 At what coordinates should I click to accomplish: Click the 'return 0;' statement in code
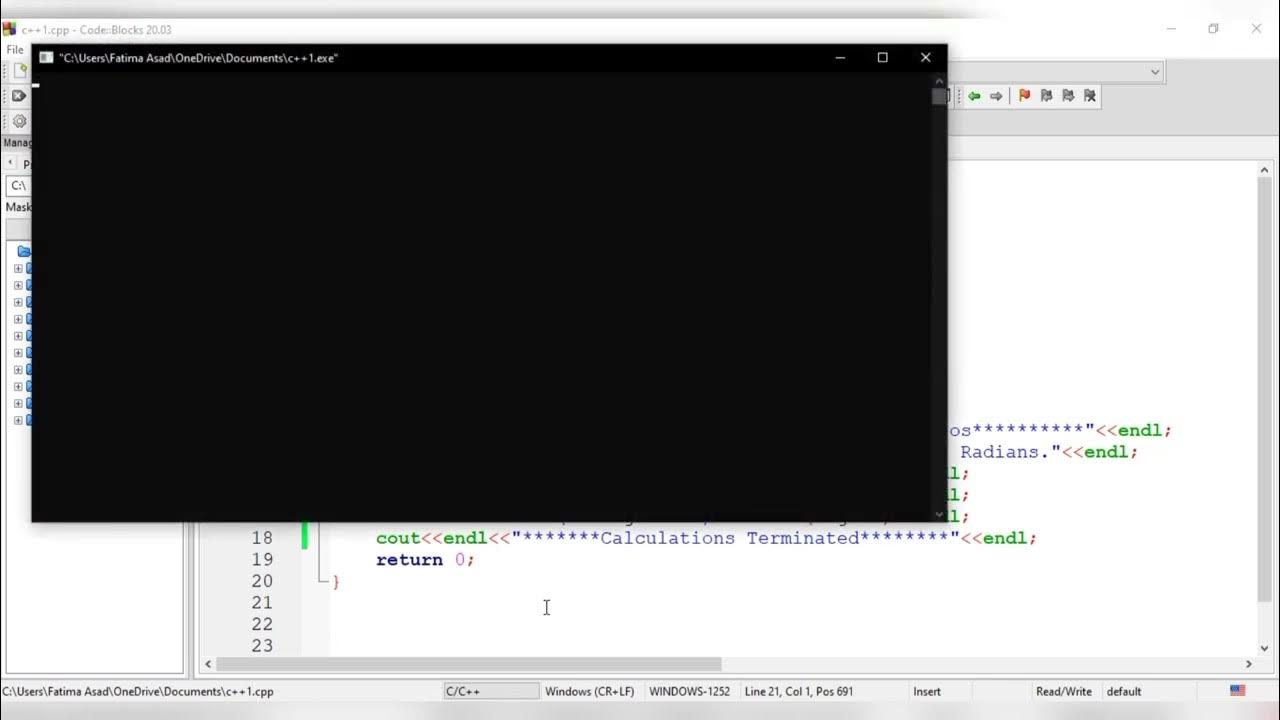click(425, 560)
